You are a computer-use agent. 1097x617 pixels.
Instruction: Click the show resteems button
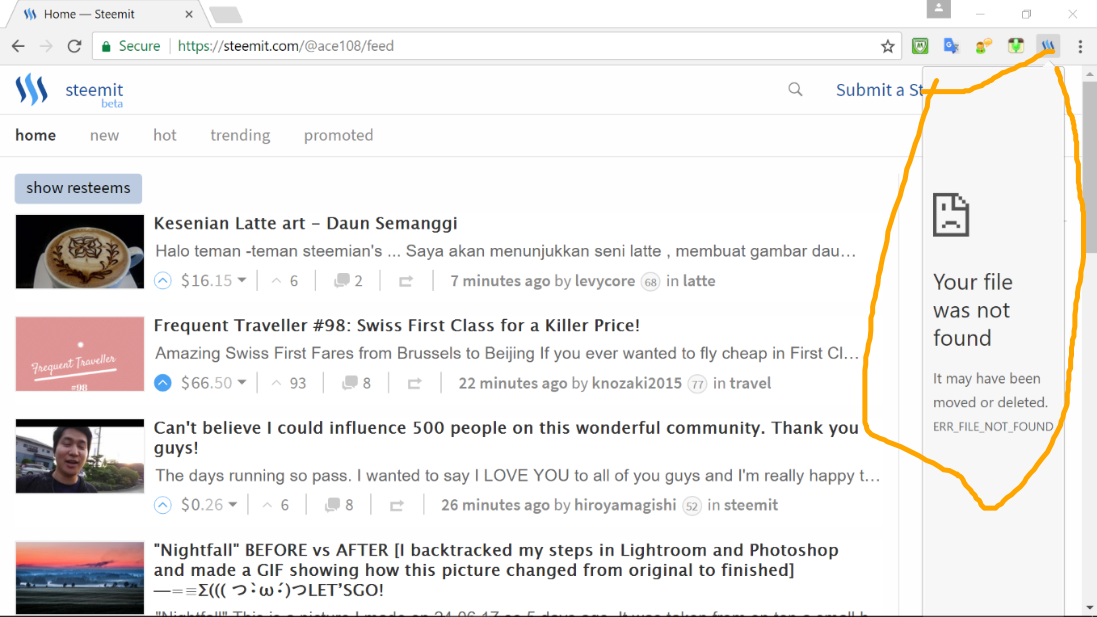[78, 188]
